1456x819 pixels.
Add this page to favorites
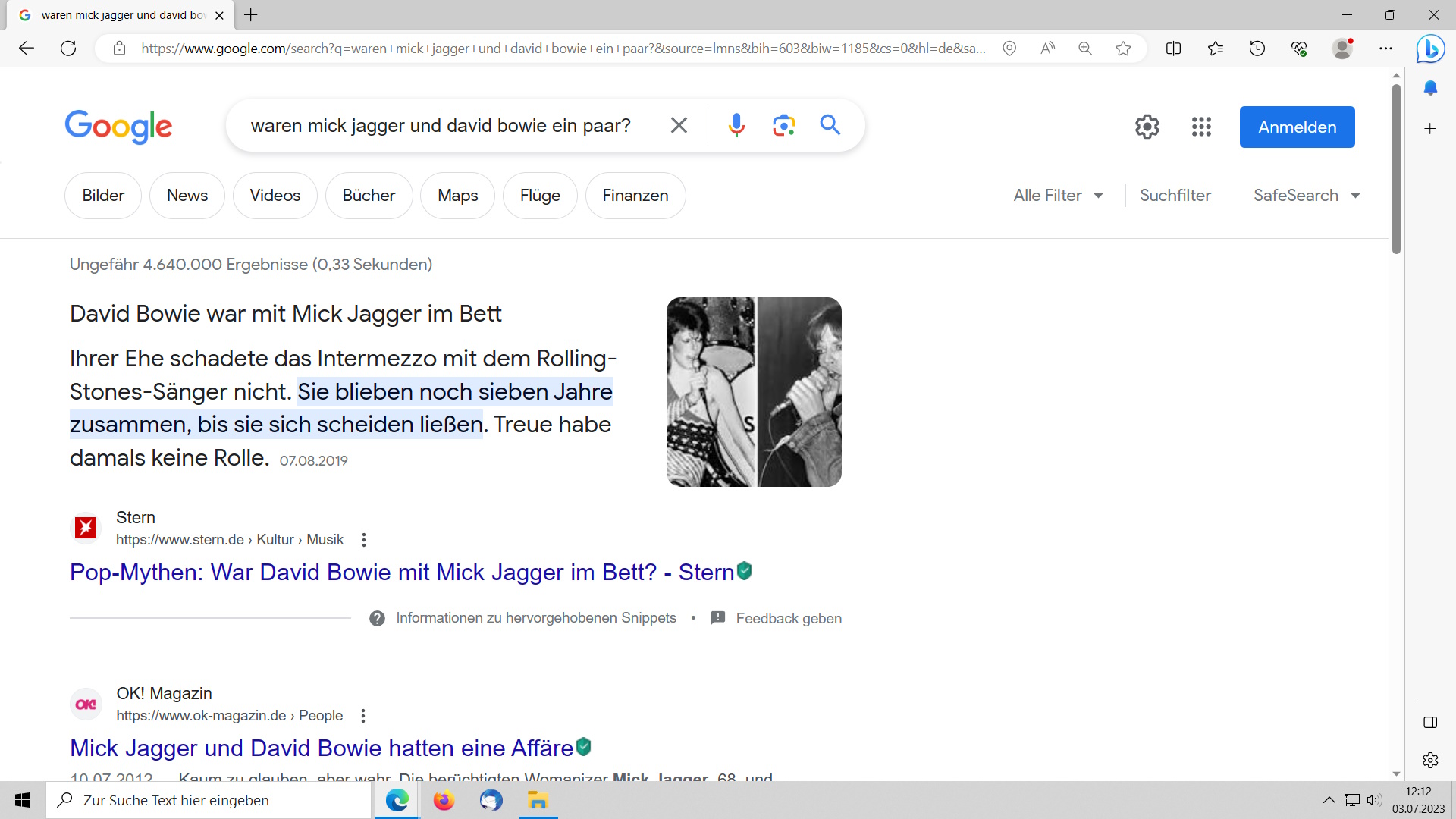[x=1123, y=49]
